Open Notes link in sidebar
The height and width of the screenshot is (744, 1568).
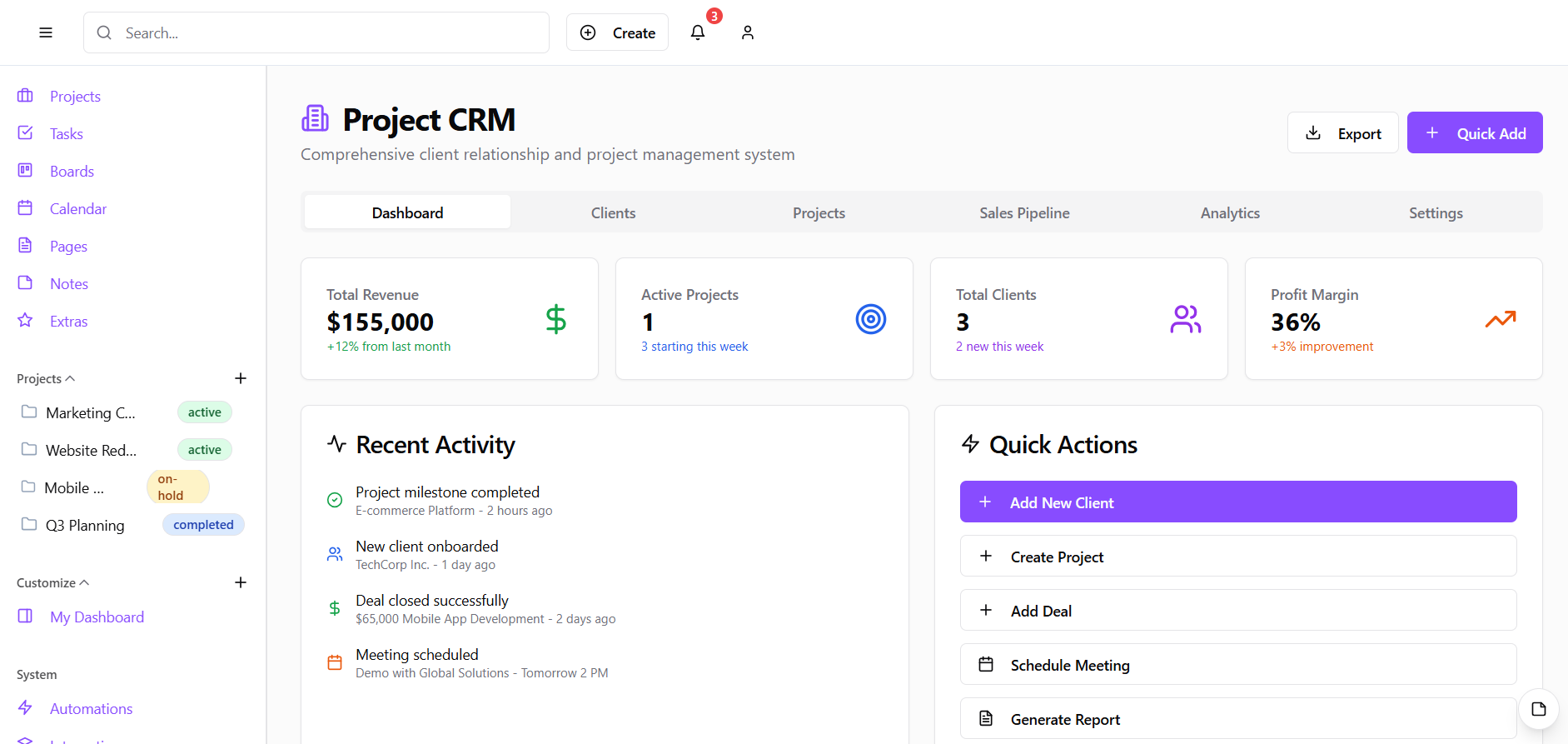coord(69,283)
